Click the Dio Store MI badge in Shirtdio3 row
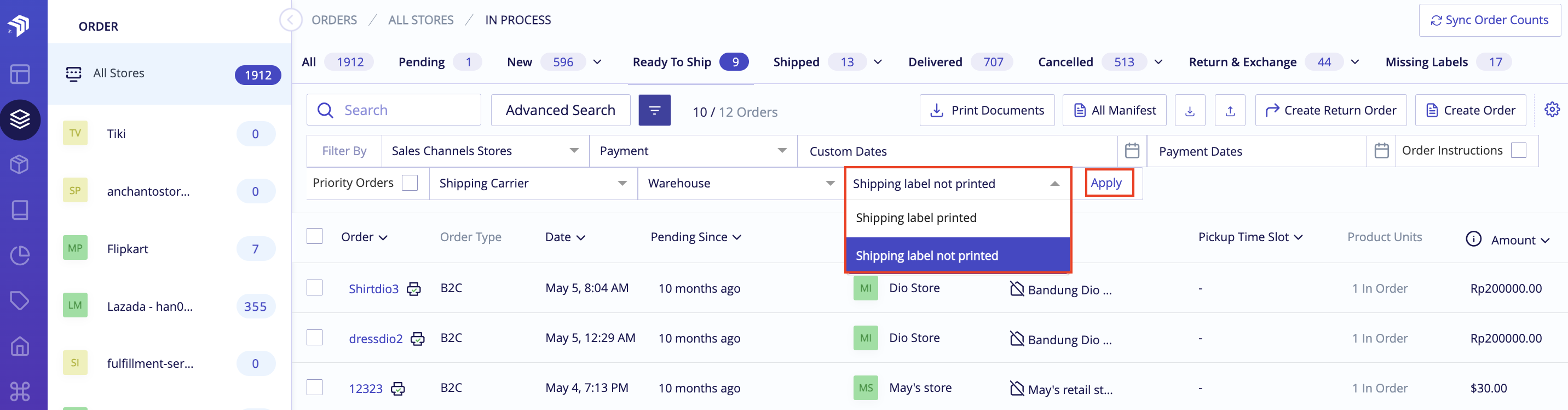This screenshot has width=1568, height=410. click(866, 288)
